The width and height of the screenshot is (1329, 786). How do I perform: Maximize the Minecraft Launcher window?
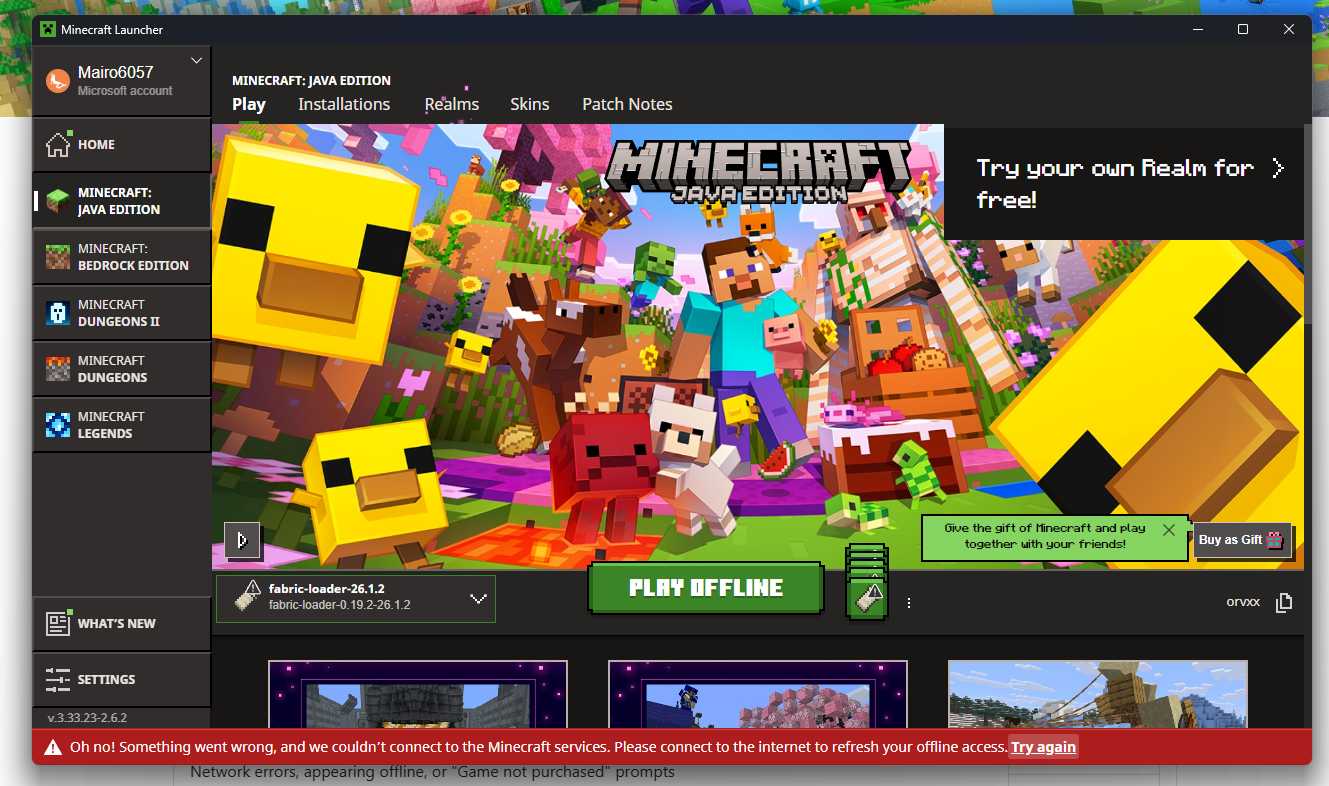click(x=1243, y=29)
